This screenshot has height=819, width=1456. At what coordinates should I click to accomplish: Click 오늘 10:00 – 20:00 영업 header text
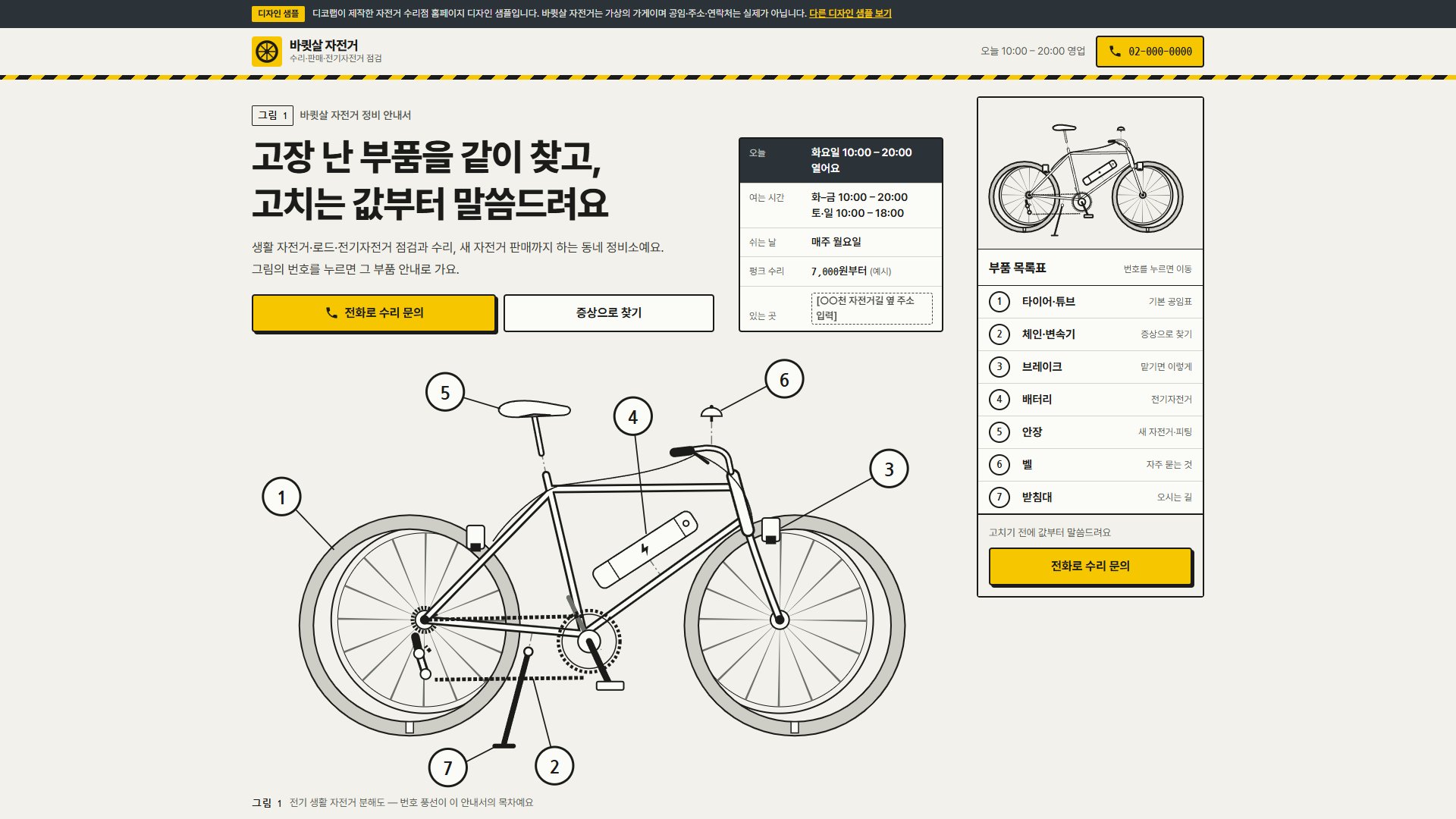[x=1033, y=52]
